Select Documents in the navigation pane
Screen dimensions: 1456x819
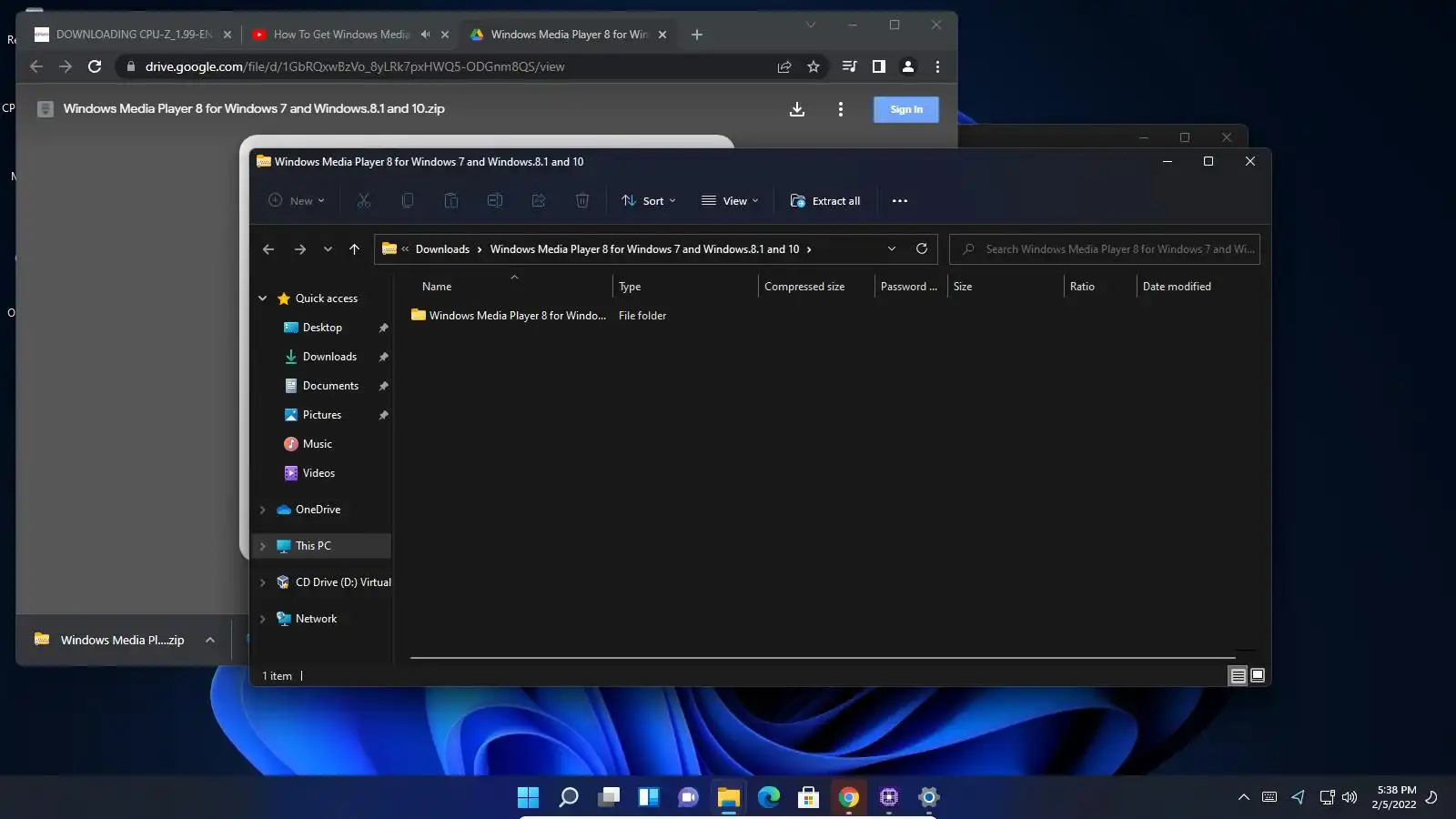(x=330, y=386)
